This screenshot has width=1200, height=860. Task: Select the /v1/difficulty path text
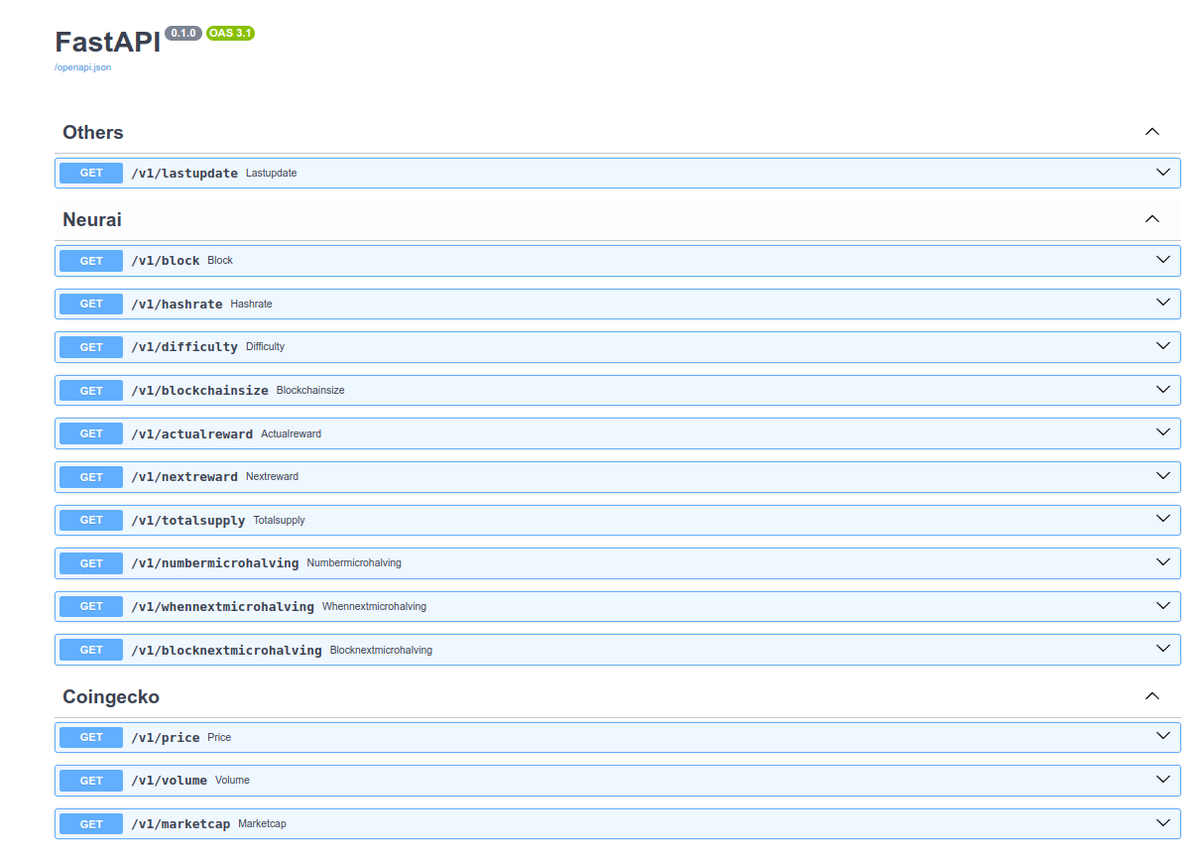tap(184, 347)
